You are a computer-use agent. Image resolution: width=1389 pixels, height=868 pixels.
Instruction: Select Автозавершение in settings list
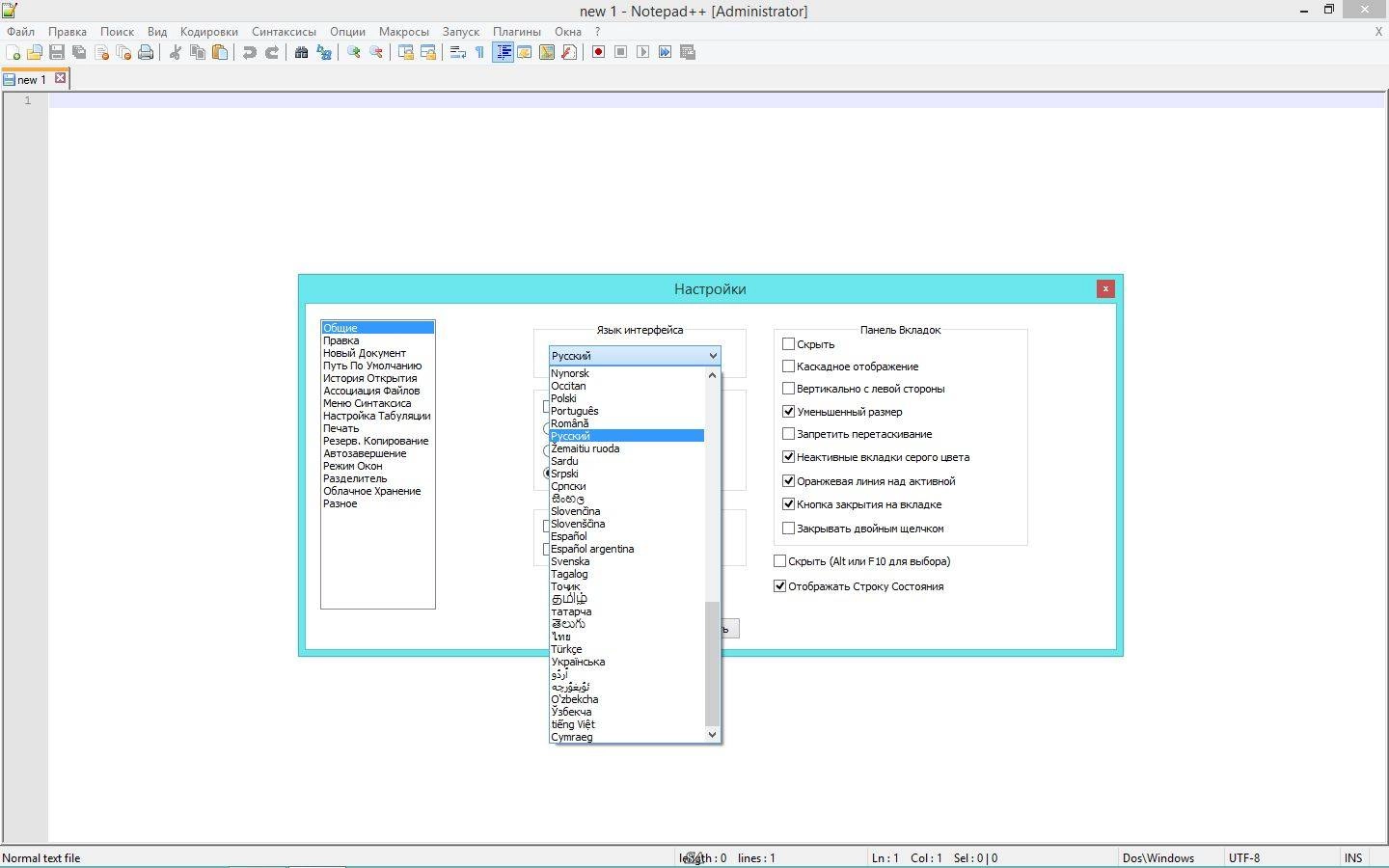377,453
